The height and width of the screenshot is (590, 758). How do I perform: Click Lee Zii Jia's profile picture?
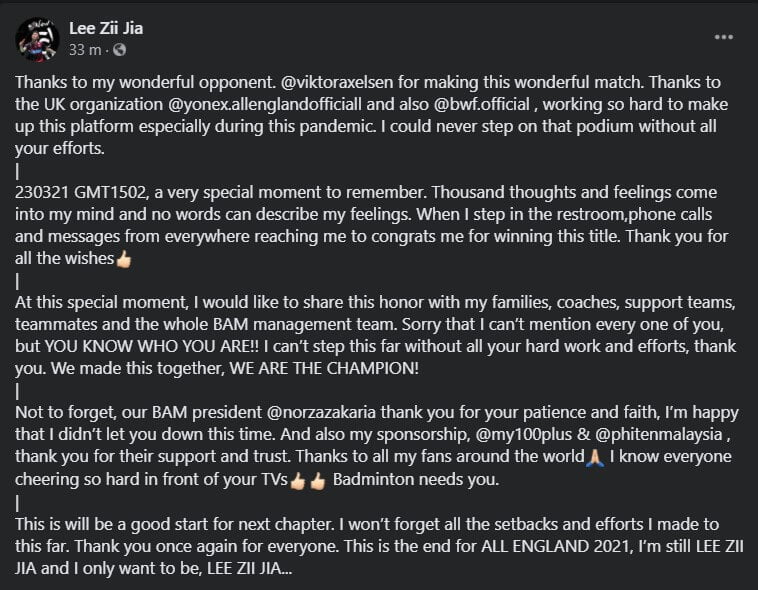click(37, 40)
